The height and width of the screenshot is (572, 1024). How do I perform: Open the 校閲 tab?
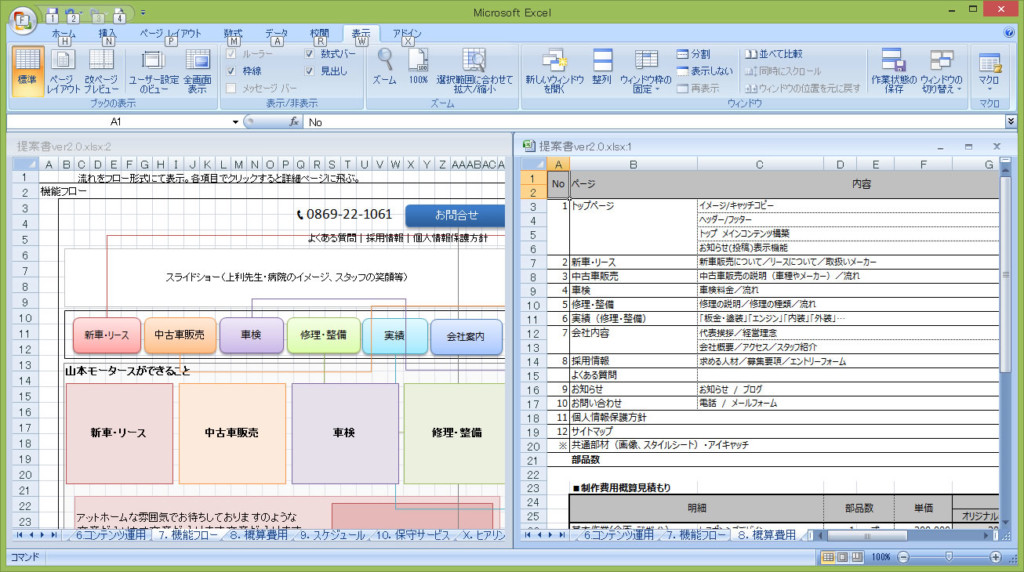319,34
